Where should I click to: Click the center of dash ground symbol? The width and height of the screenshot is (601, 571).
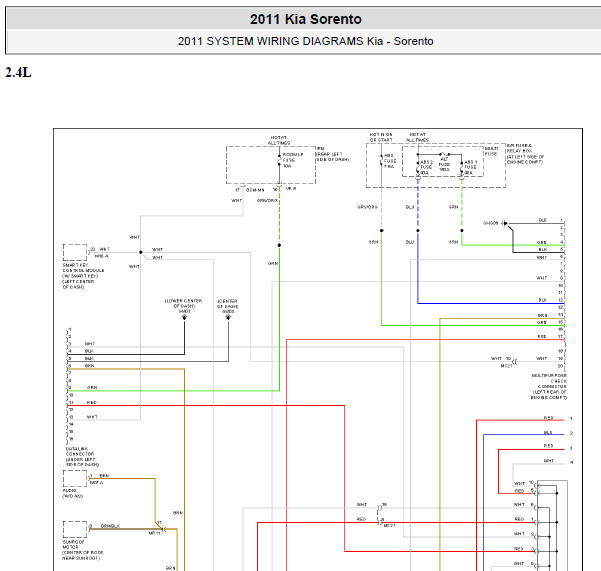point(228,317)
